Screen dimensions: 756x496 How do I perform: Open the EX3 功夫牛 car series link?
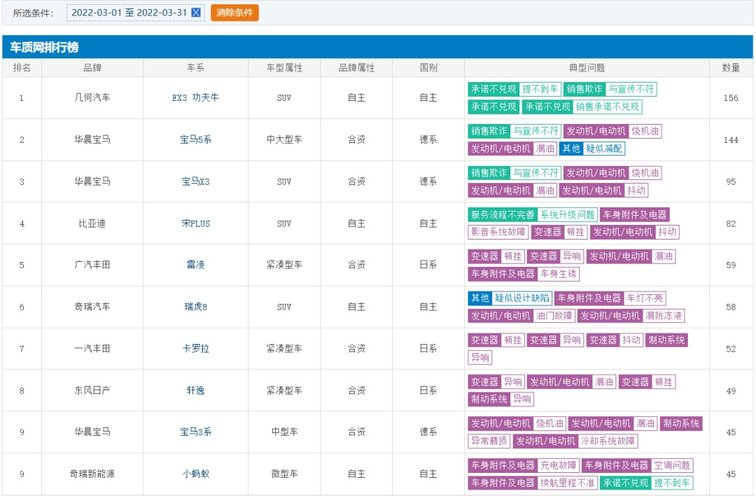click(195, 97)
